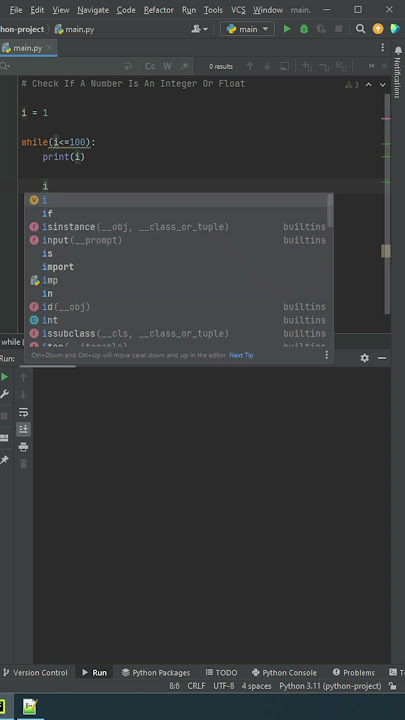Close the main.py editor tab
405x720 pixels.
[x=50, y=48]
